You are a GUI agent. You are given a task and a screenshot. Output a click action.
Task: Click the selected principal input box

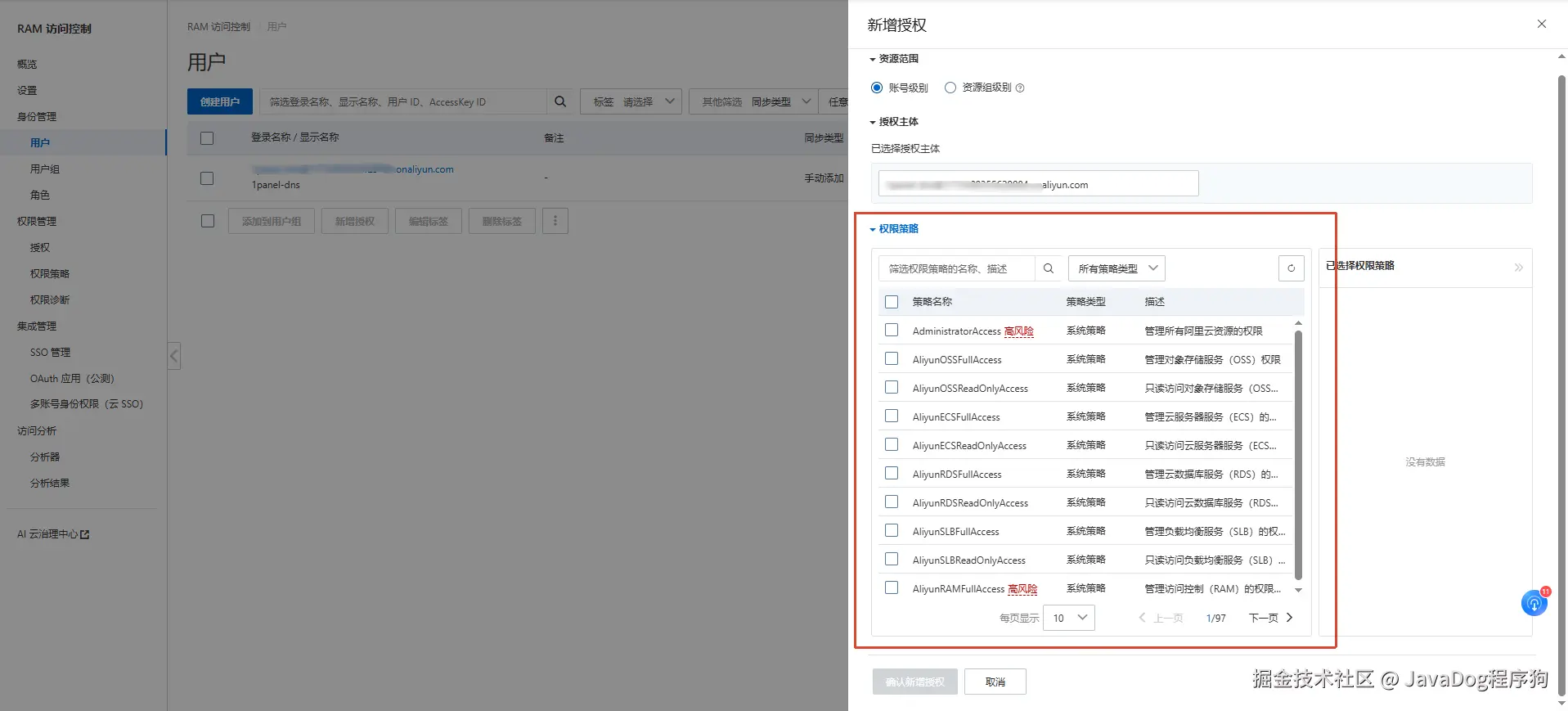tap(1038, 183)
